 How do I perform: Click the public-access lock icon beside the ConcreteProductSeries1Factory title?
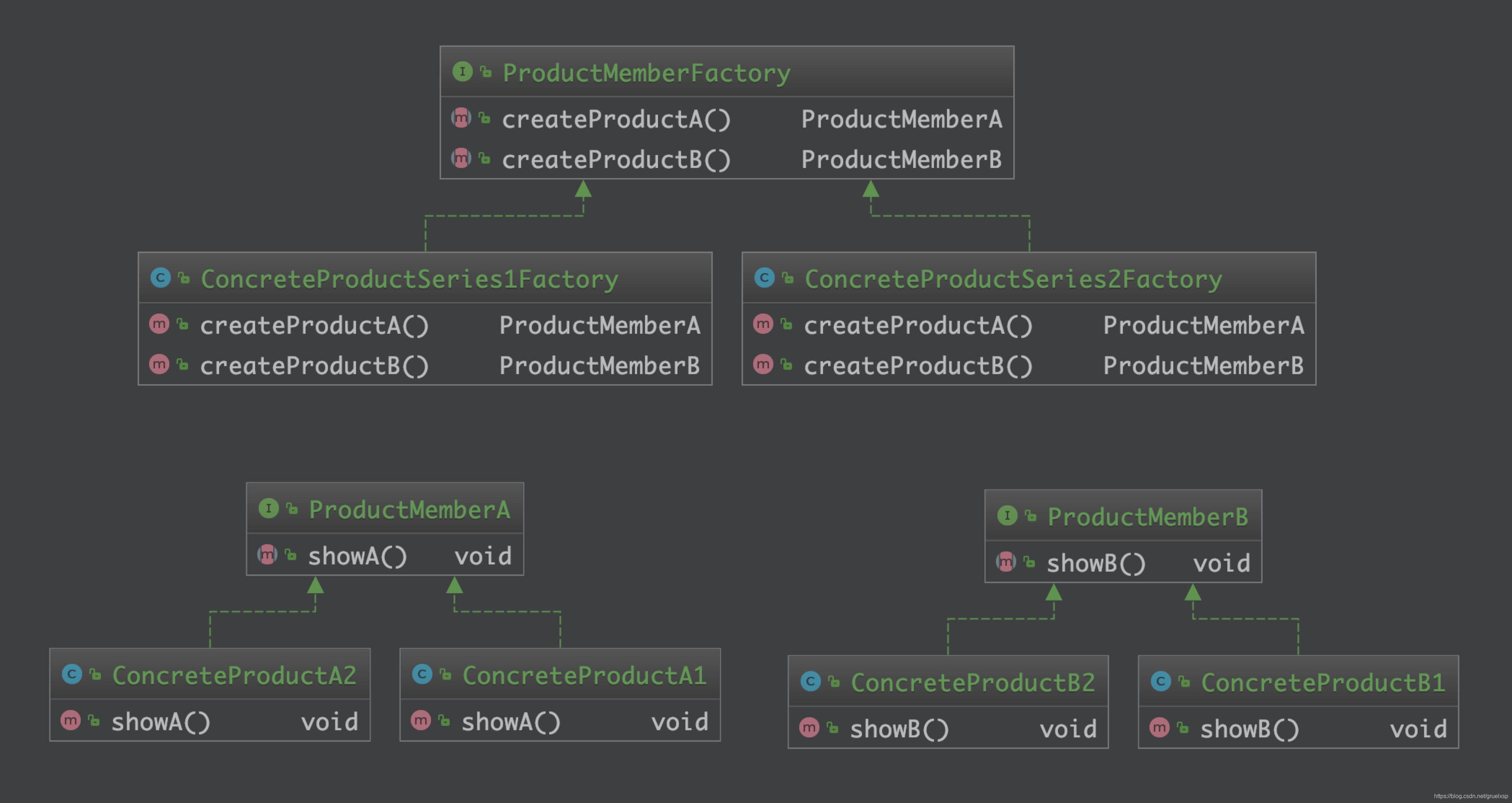[x=184, y=278]
